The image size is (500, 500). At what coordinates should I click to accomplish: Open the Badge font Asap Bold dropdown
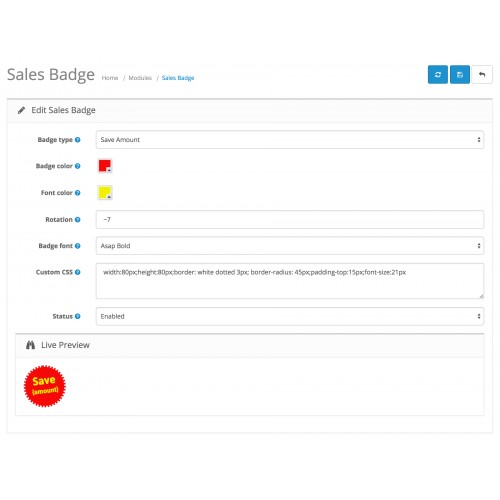coord(290,246)
